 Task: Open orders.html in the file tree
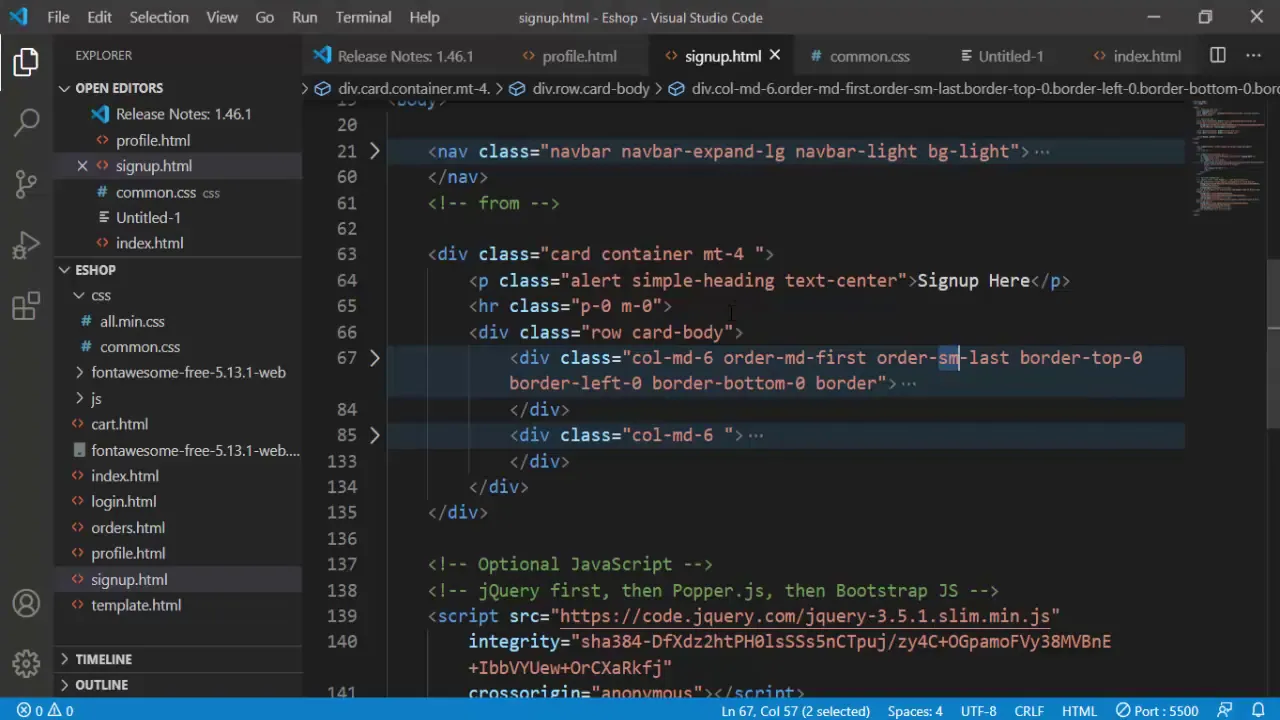coord(128,528)
